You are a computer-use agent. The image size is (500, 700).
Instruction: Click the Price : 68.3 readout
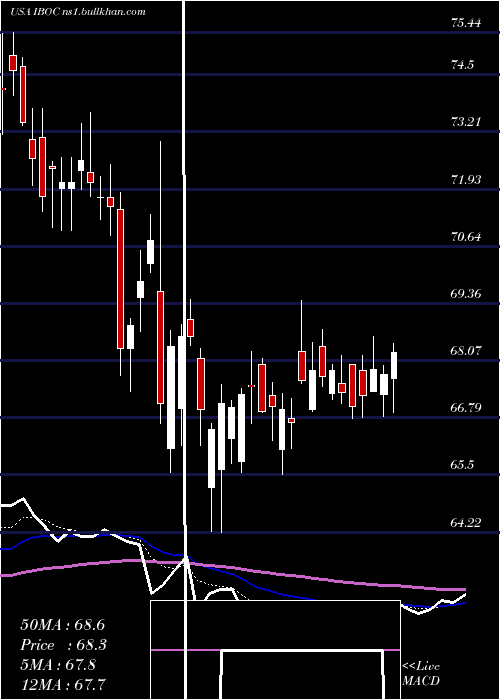pos(63,645)
